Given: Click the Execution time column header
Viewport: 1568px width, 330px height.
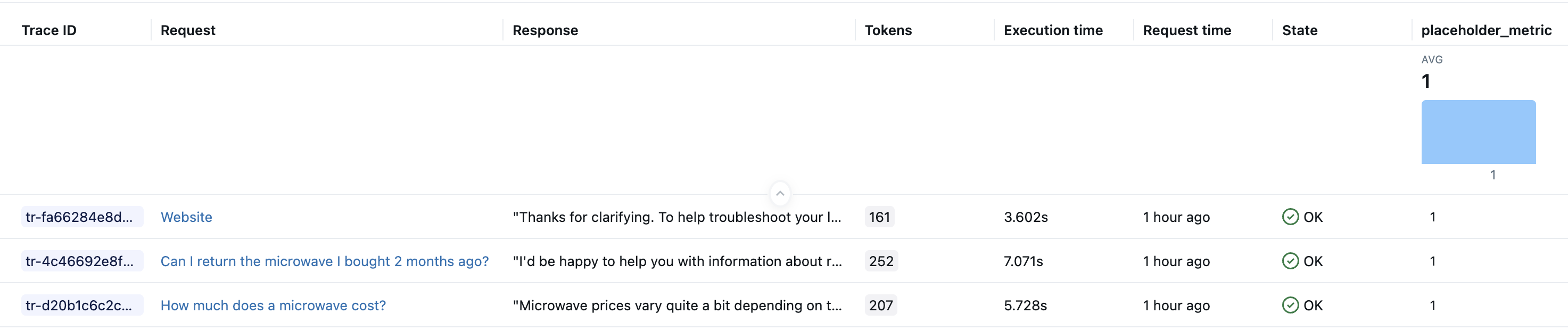Looking at the screenshot, I should point(1052,30).
